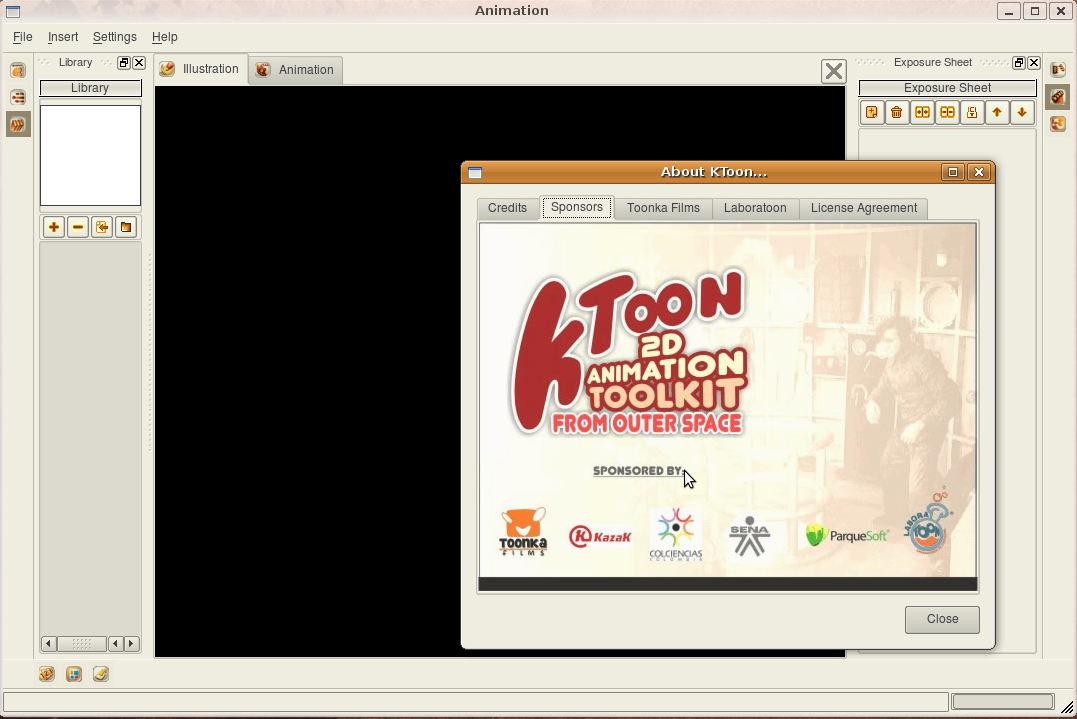Toggle the highlighted Library panel button in left sidebar
This screenshot has height=719, width=1077.
[x=18, y=125]
